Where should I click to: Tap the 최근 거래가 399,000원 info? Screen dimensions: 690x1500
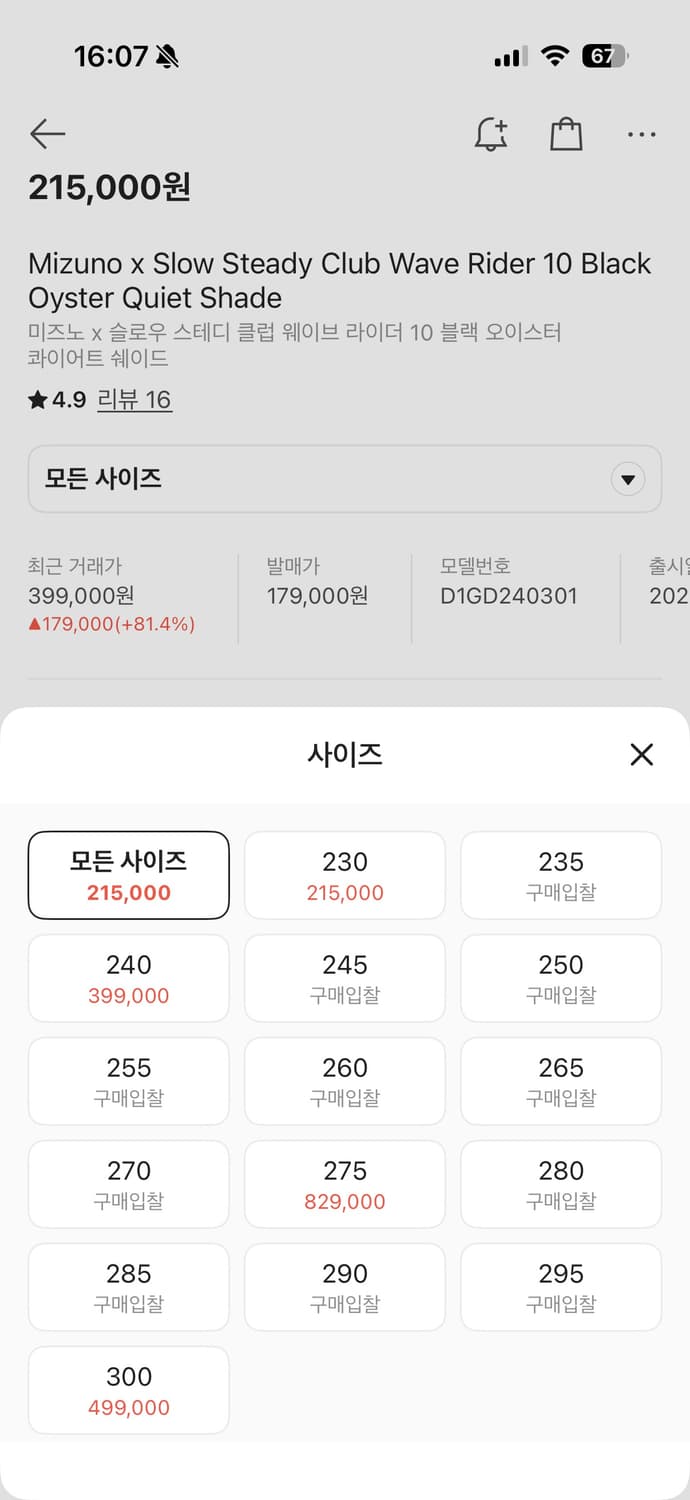click(x=81, y=596)
